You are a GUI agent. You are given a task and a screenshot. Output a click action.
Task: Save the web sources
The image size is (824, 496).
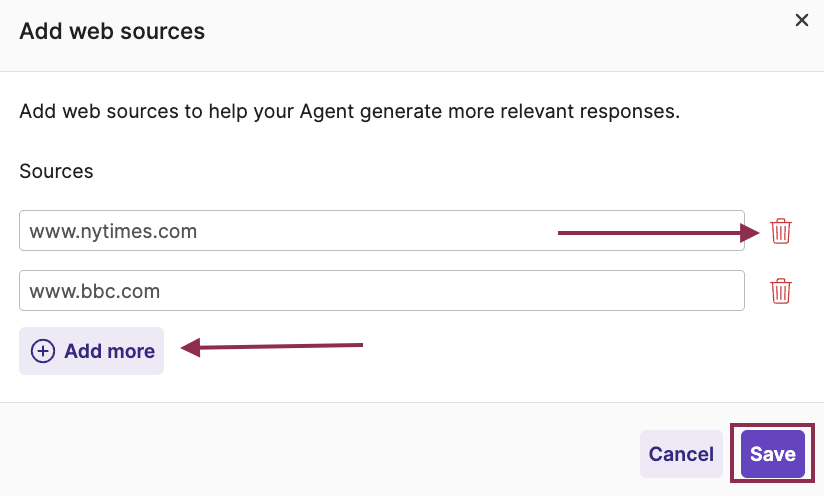point(772,454)
